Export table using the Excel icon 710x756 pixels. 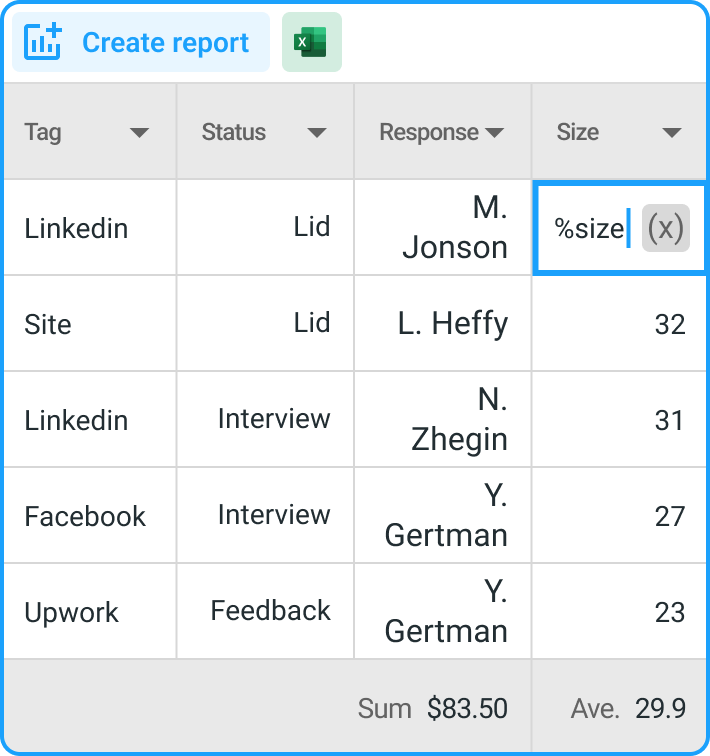pos(311,42)
